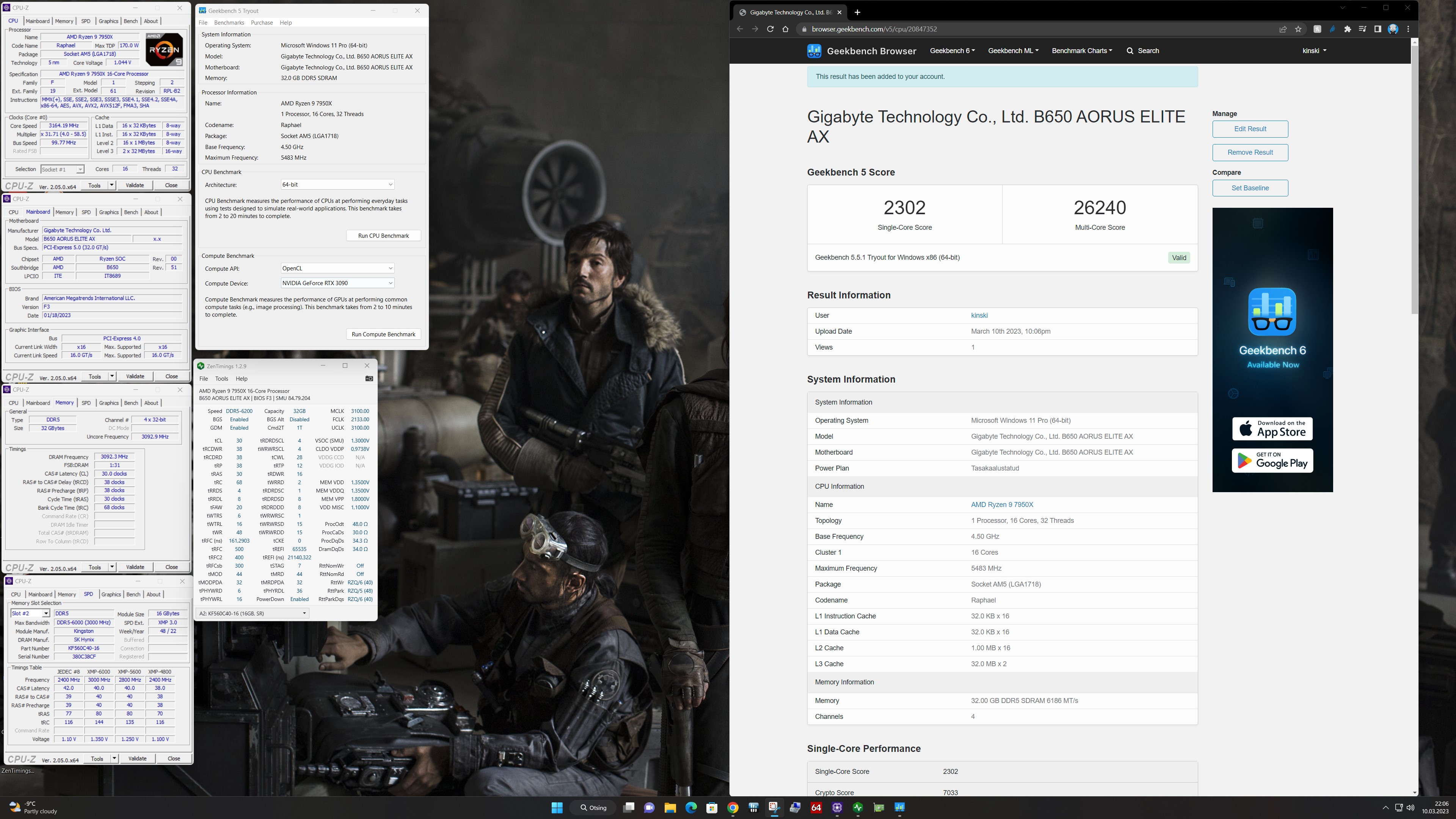Screen dimensions: 1456x819
Task: Open the Architecture 64-bit dropdown
Action: (337, 185)
